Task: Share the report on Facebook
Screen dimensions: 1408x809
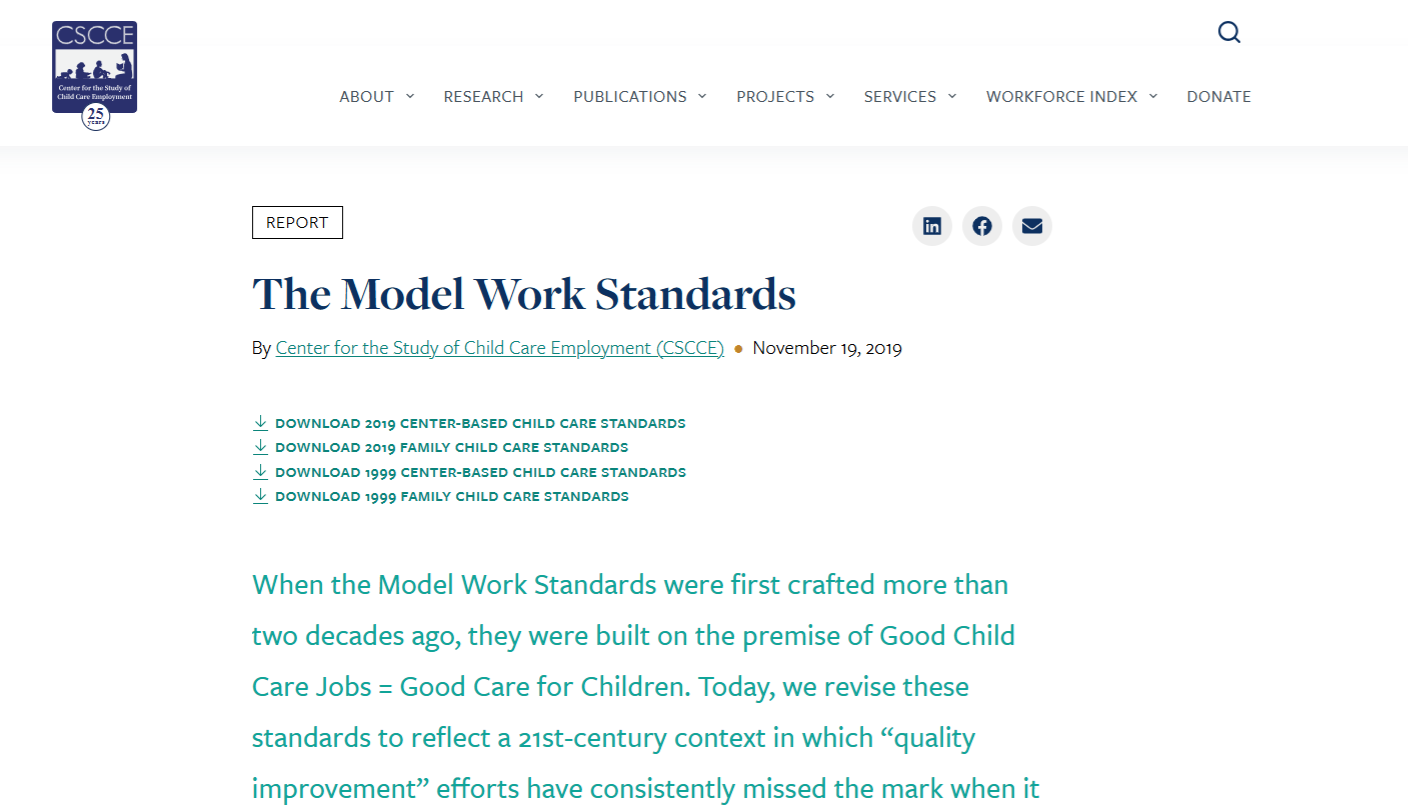Action: tap(982, 226)
